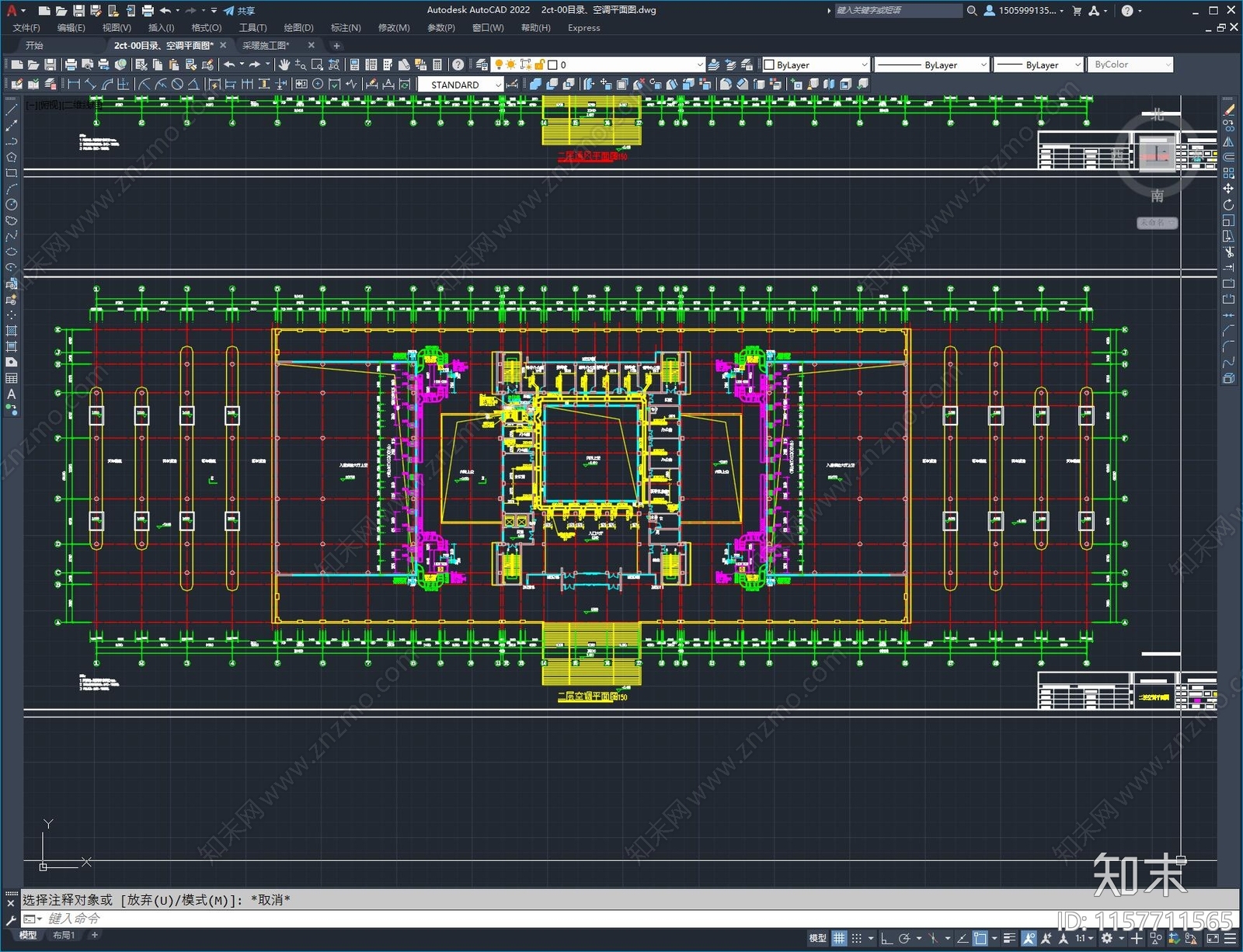Click the Workspace switching gear icon

(x=1107, y=938)
